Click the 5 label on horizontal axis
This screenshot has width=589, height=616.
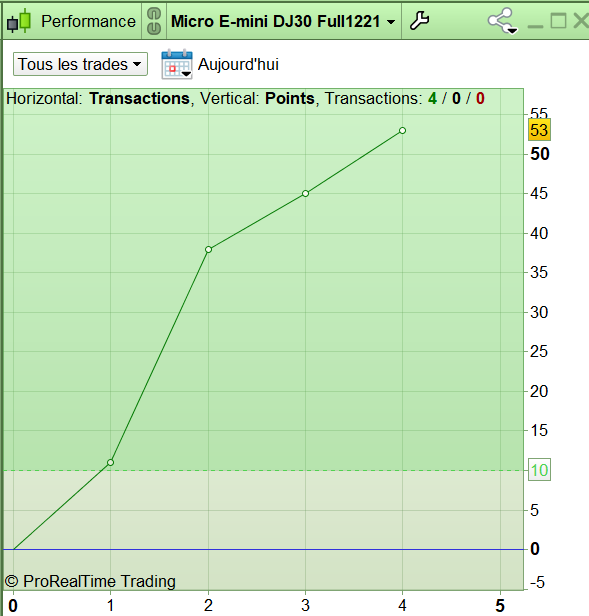pyautogui.click(x=500, y=605)
